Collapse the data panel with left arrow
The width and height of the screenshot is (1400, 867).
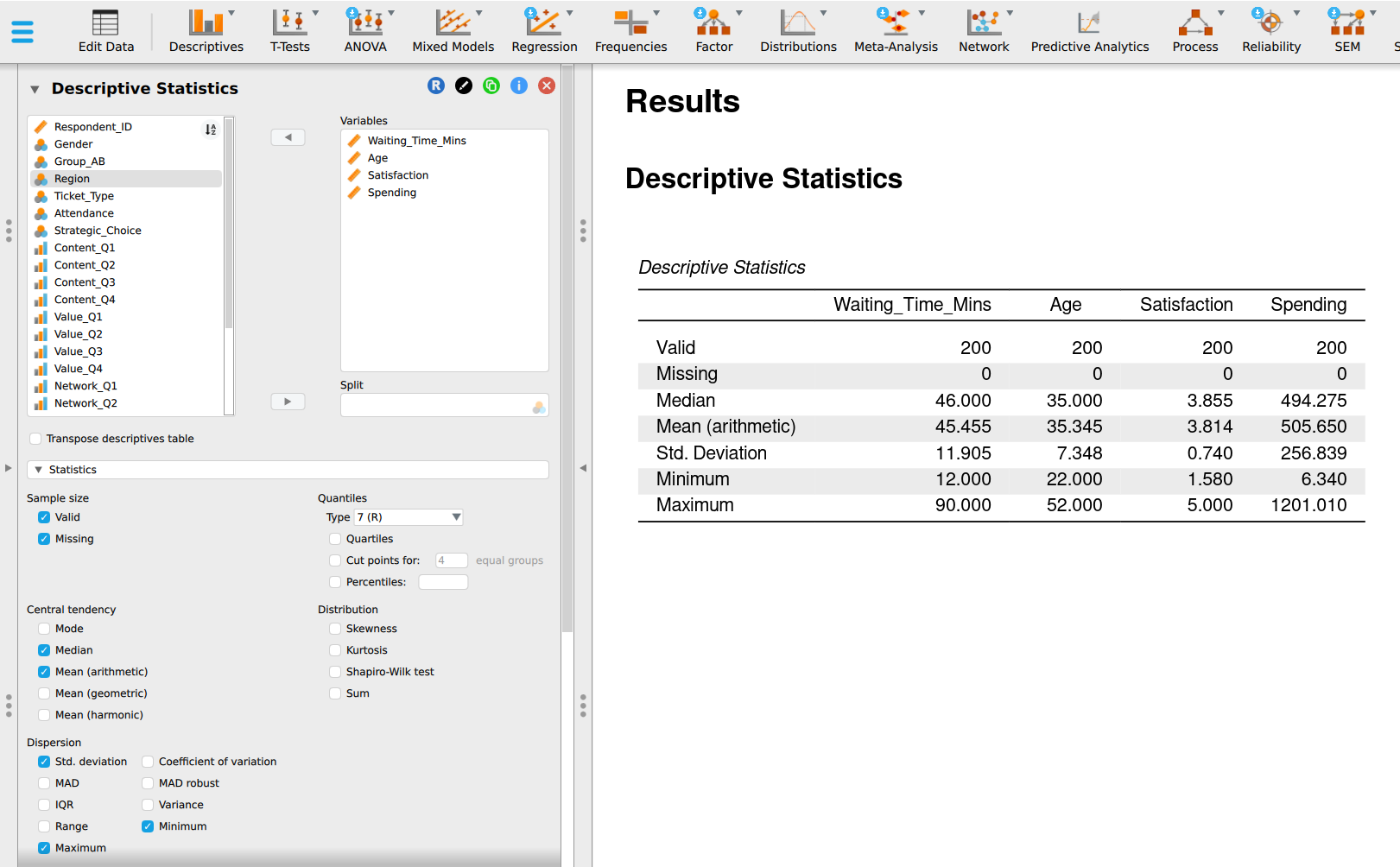click(x=583, y=468)
